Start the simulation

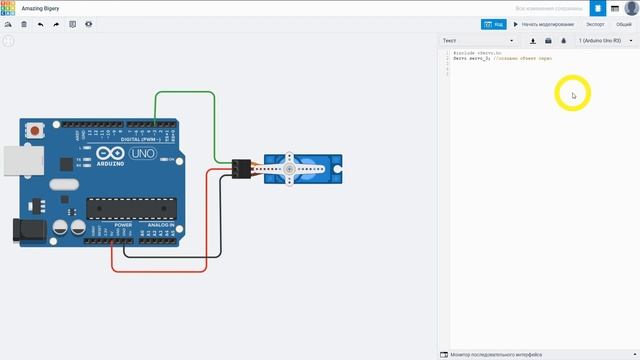(543, 24)
